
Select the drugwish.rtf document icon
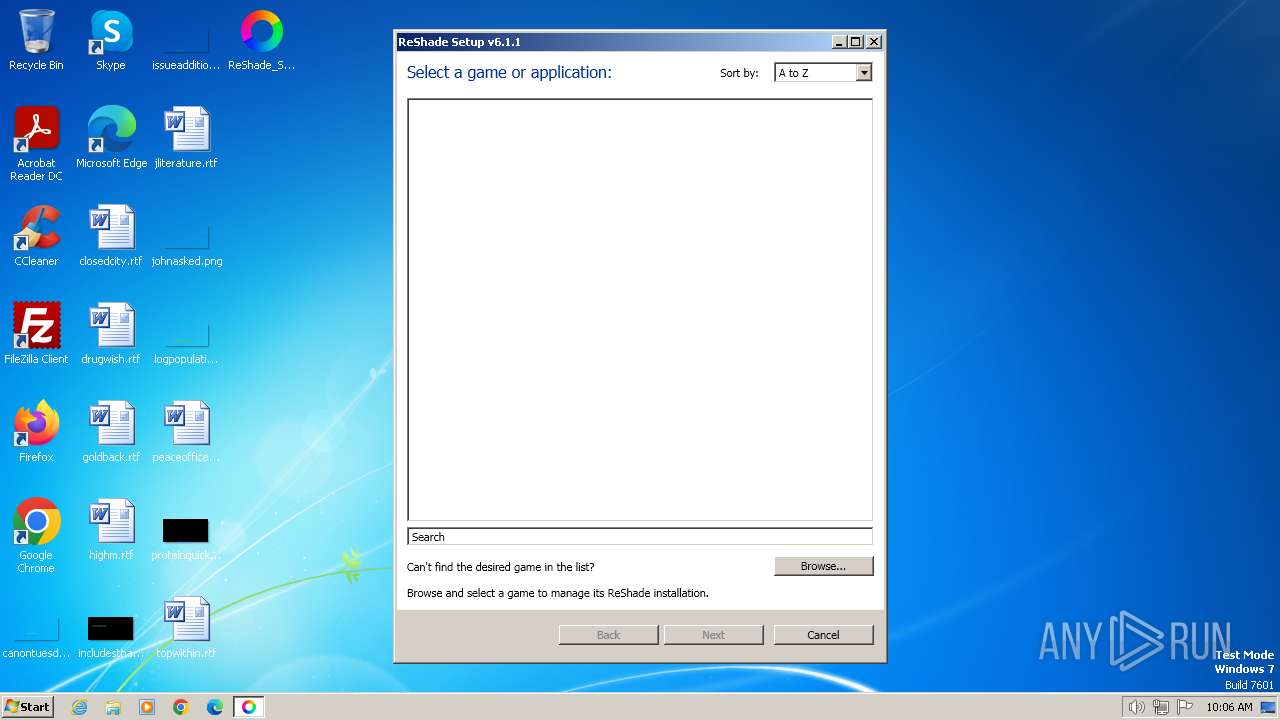[111, 334]
